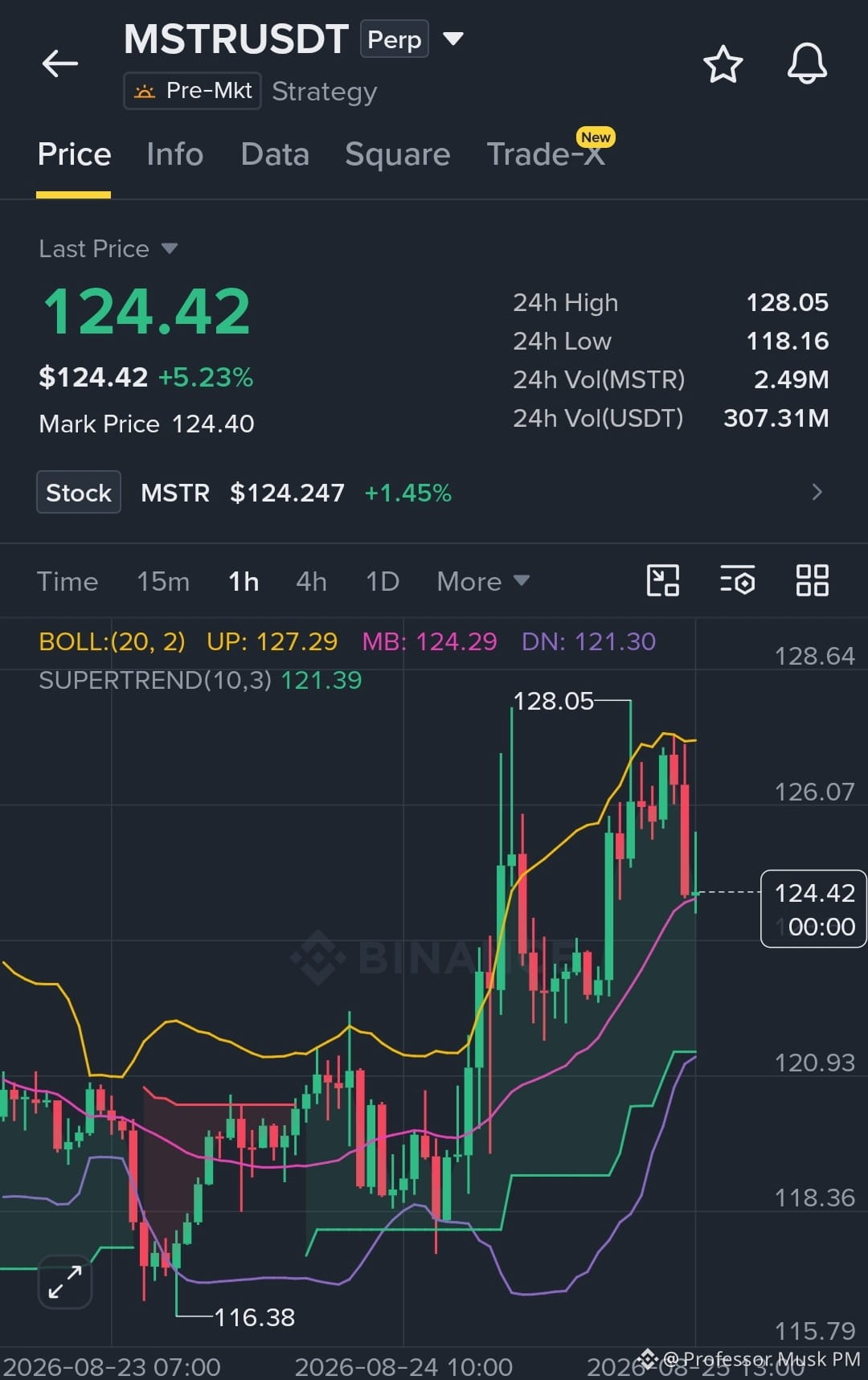The image size is (868, 1380).
Task: Click the Strategy company name
Action: (324, 92)
